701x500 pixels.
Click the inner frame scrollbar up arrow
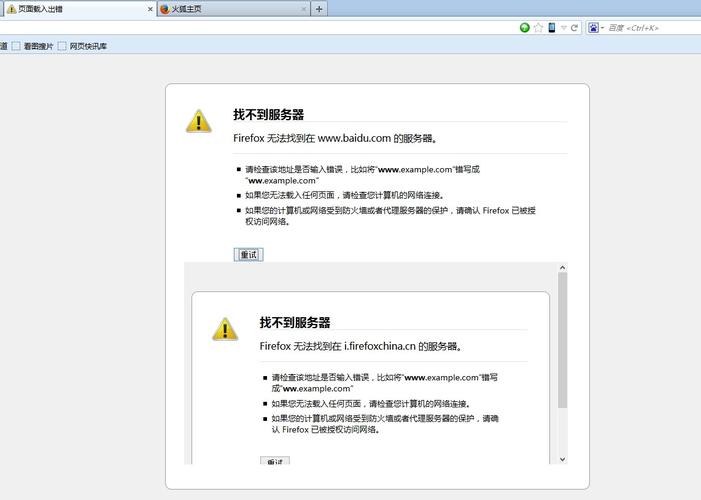562,267
